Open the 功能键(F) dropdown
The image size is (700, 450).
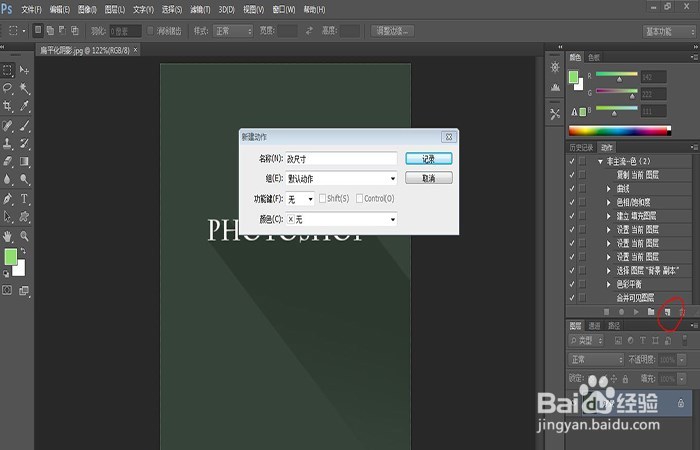(300, 199)
